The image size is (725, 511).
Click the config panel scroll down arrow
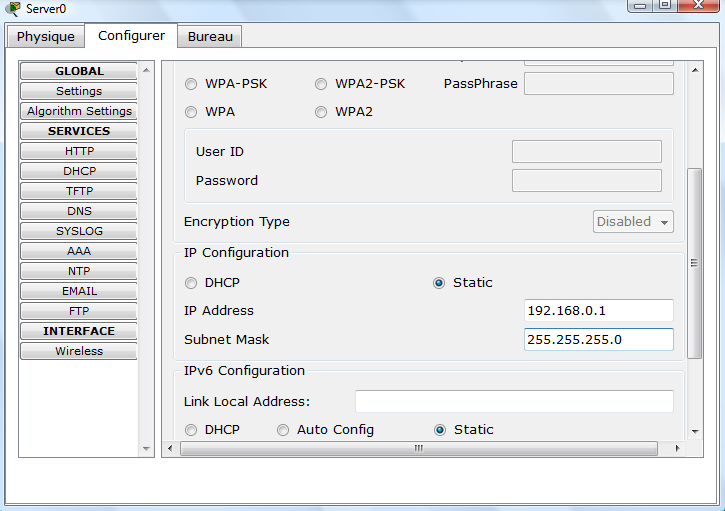695,431
